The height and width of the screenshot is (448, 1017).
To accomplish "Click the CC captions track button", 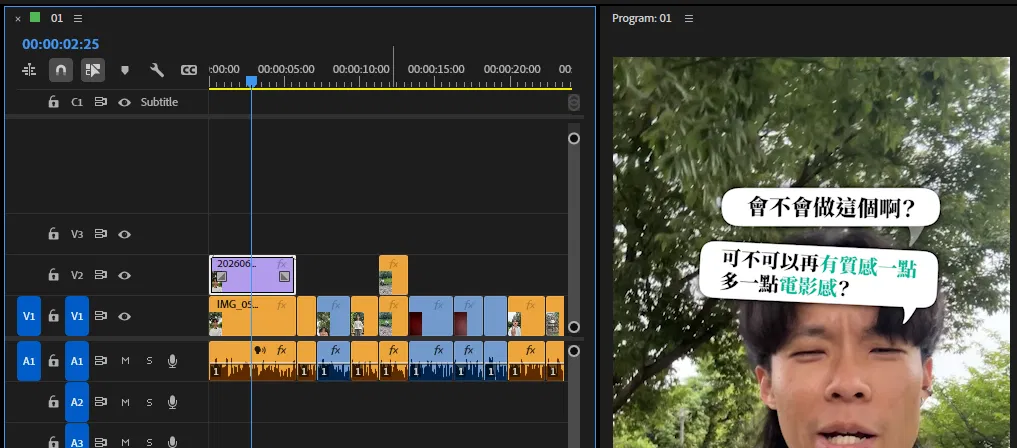I will click(189, 69).
